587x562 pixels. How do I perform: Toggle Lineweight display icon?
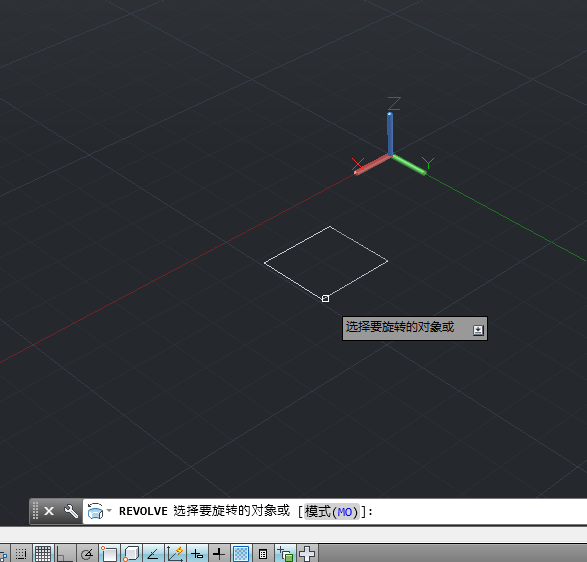pos(219,554)
